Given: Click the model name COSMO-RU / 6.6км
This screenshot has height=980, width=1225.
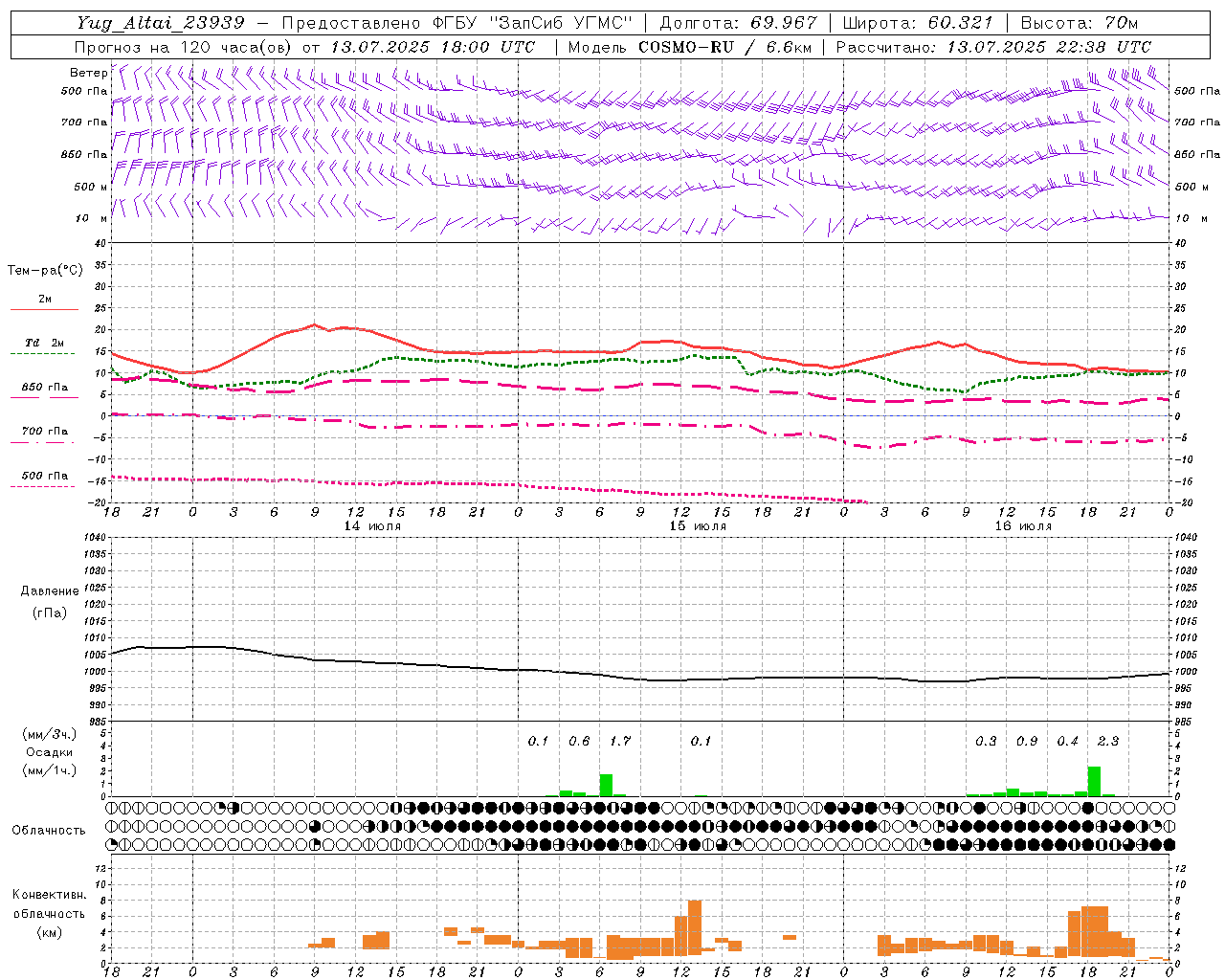Looking at the screenshot, I should coord(725,47).
